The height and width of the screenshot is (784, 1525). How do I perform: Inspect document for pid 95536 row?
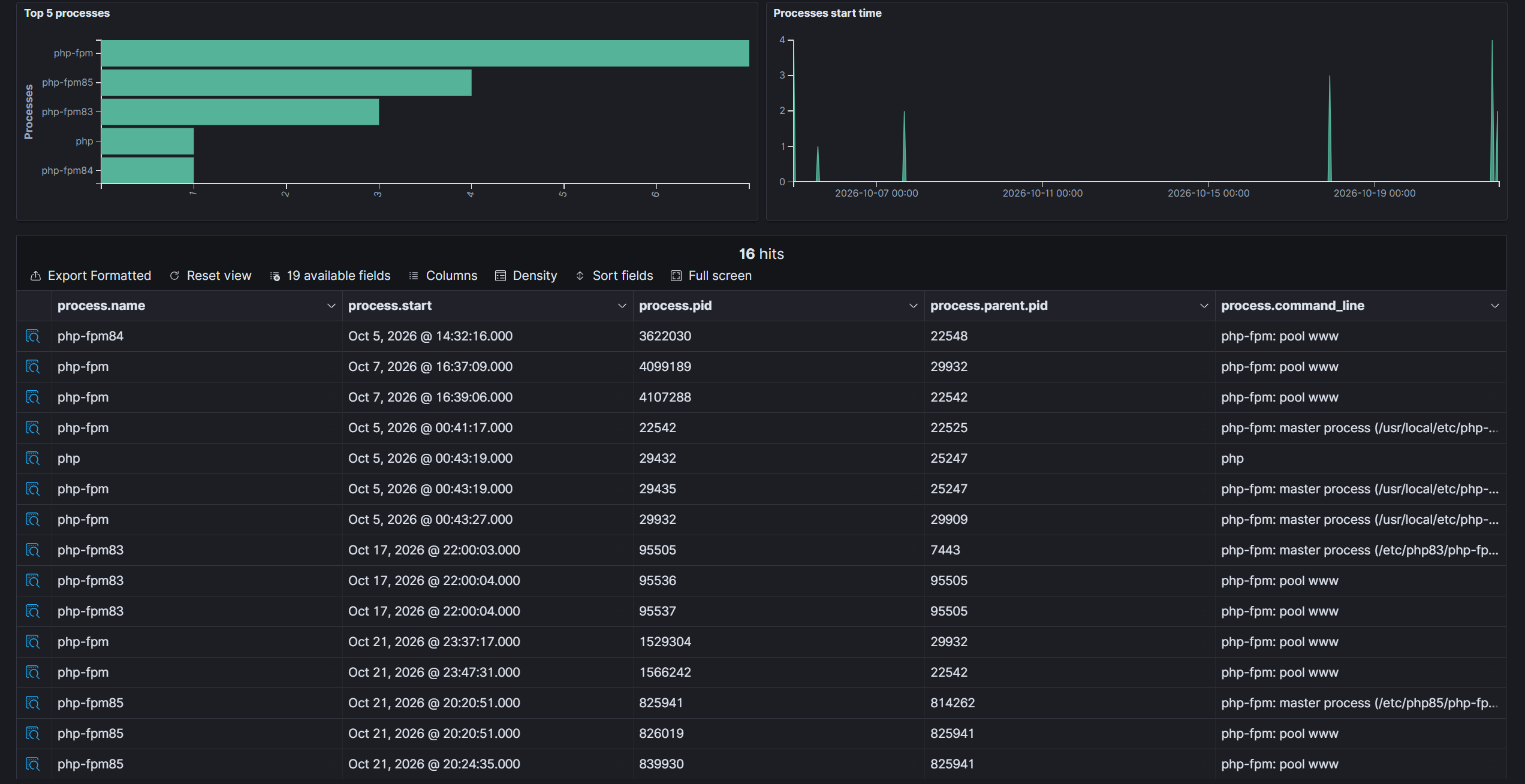[x=33, y=581]
